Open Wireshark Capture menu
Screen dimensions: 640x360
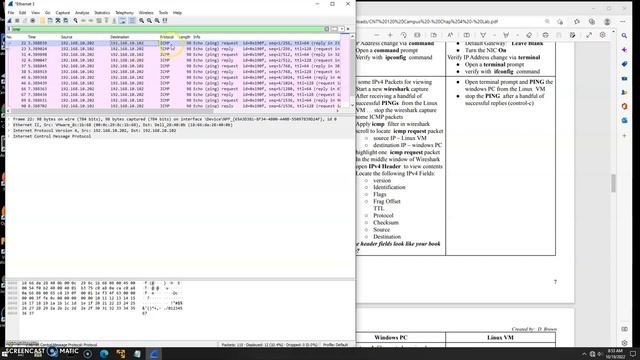[x=63, y=13]
